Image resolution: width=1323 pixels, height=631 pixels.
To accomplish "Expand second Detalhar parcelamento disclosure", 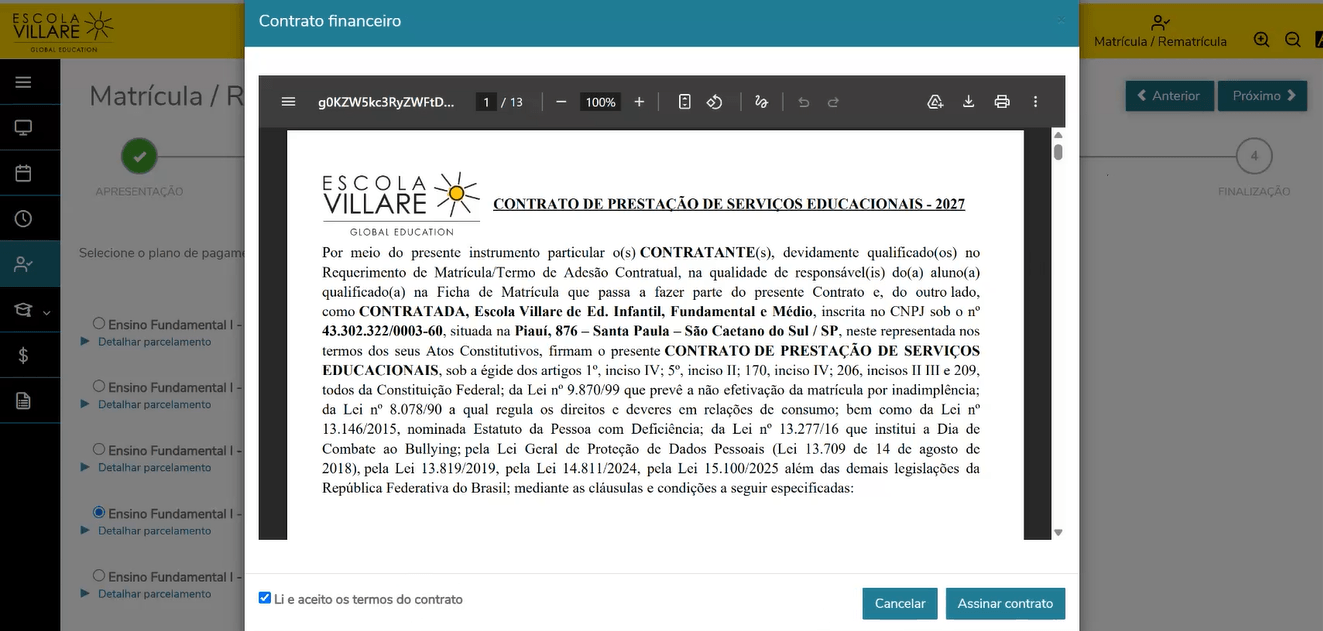I will [146, 405].
